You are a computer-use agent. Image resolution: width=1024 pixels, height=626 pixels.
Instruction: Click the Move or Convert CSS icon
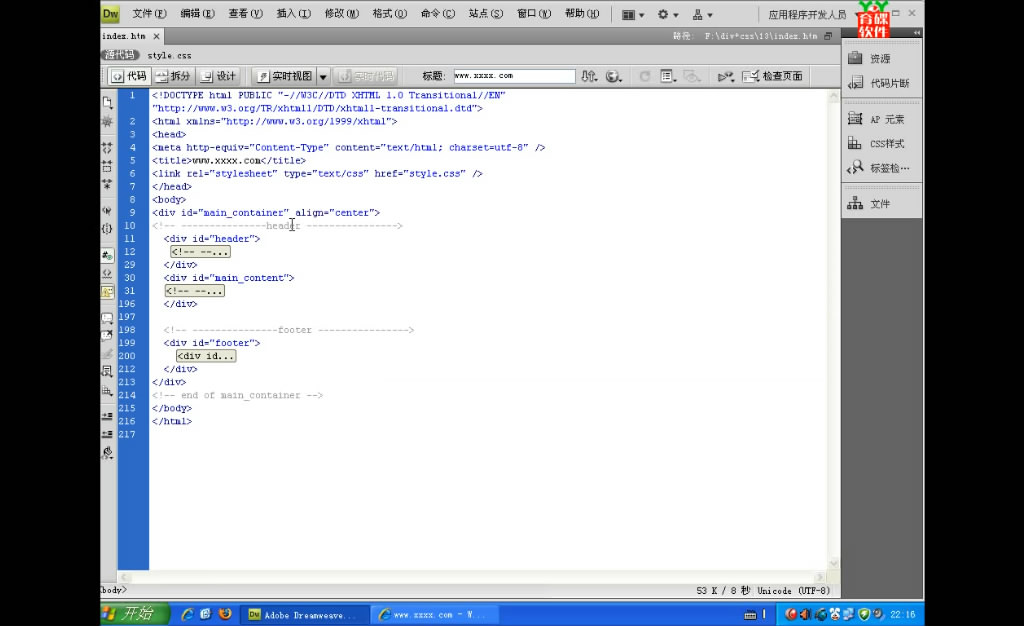click(x=108, y=390)
